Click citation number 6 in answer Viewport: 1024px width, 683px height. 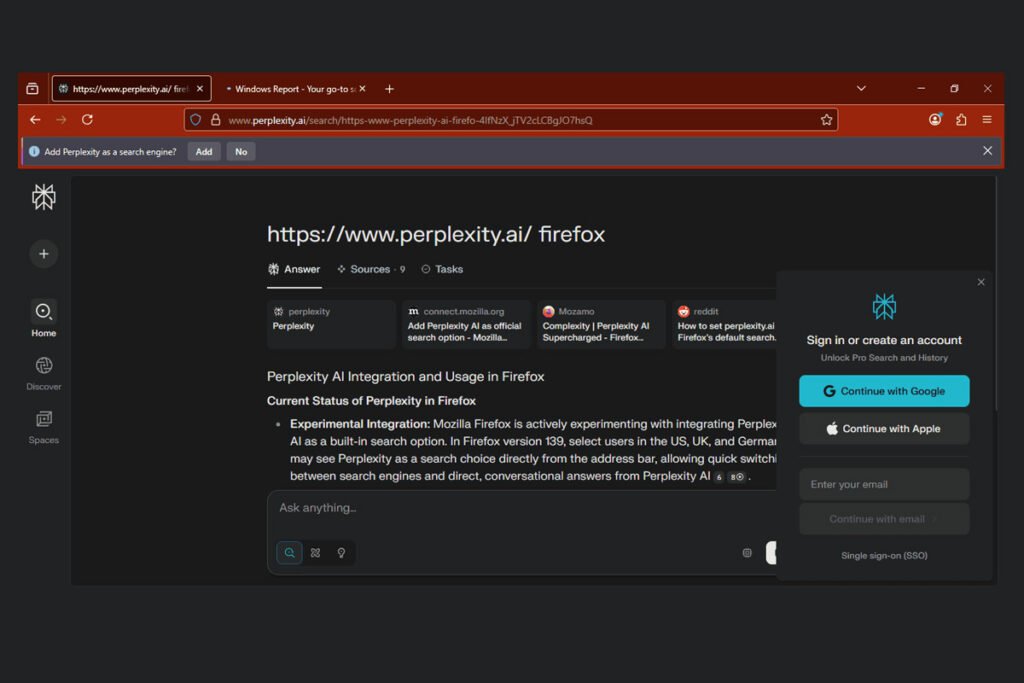tap(719, 477)
